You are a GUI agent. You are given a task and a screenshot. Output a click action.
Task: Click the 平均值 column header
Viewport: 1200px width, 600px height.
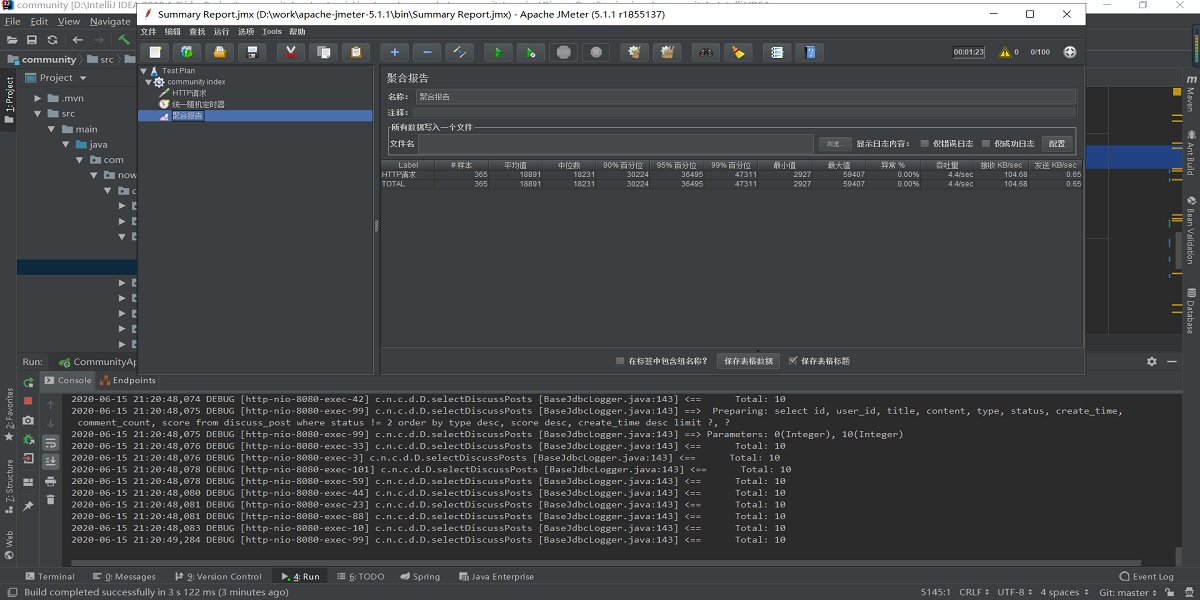(516, 165)
